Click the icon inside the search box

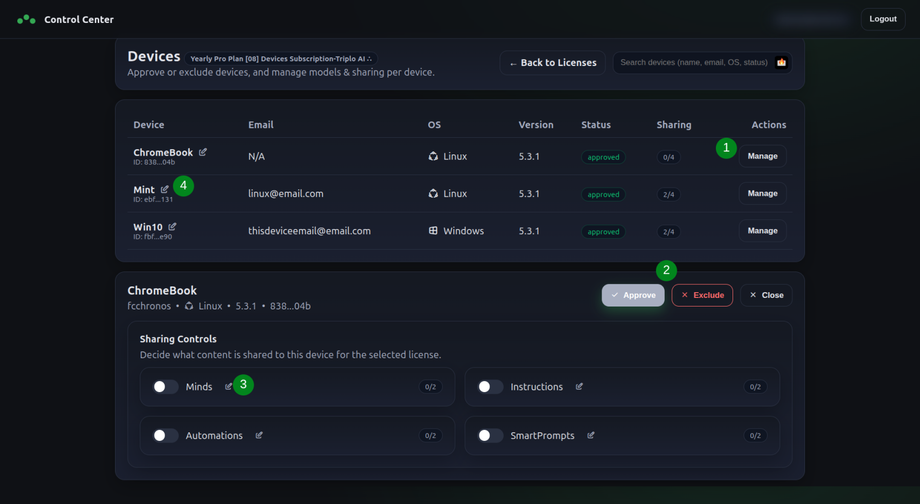click(781, 62)
